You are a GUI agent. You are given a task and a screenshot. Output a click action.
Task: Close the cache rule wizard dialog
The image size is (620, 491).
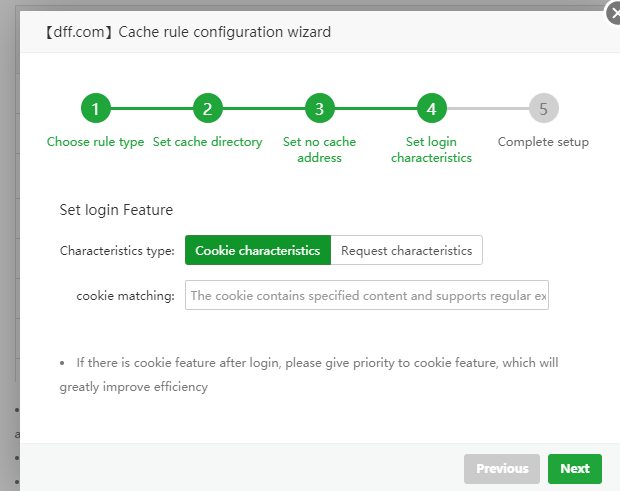pyautogui.click(x=612, y=13)
